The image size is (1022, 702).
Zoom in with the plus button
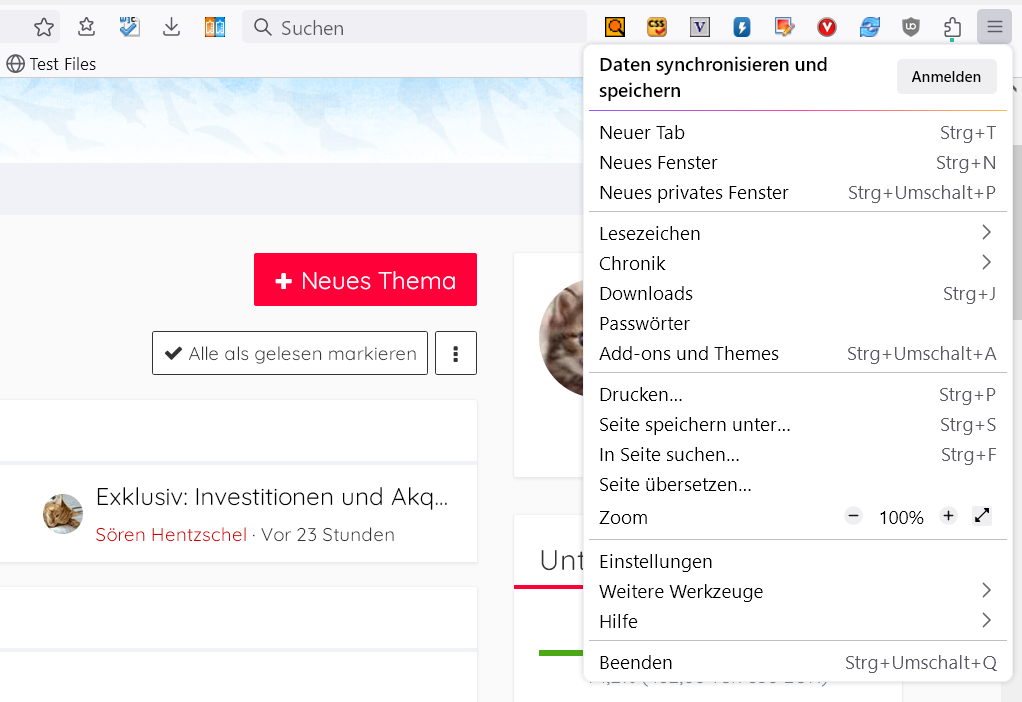948,516
